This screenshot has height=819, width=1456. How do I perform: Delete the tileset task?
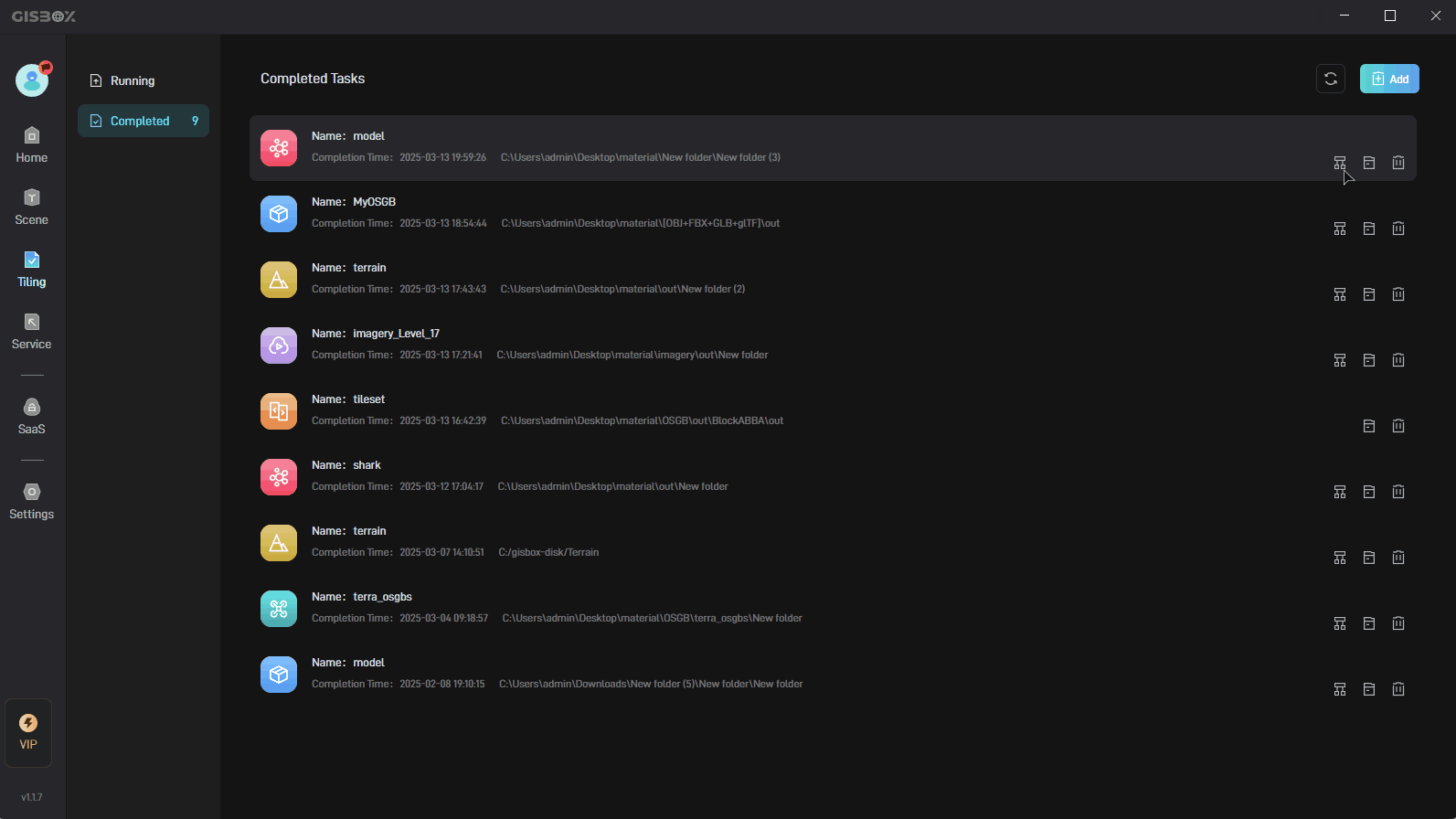coord(1398,426)
